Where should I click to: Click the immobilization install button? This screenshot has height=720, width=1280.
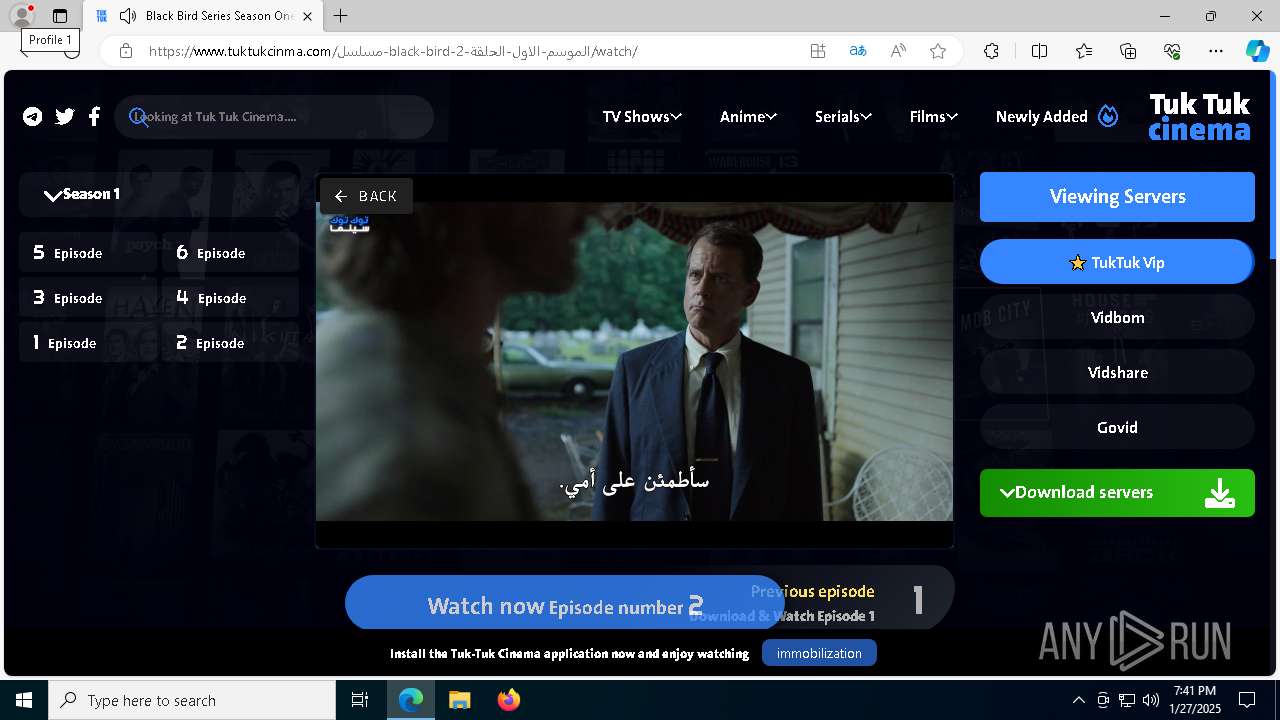pyautogui.click(x=819, y=653)
